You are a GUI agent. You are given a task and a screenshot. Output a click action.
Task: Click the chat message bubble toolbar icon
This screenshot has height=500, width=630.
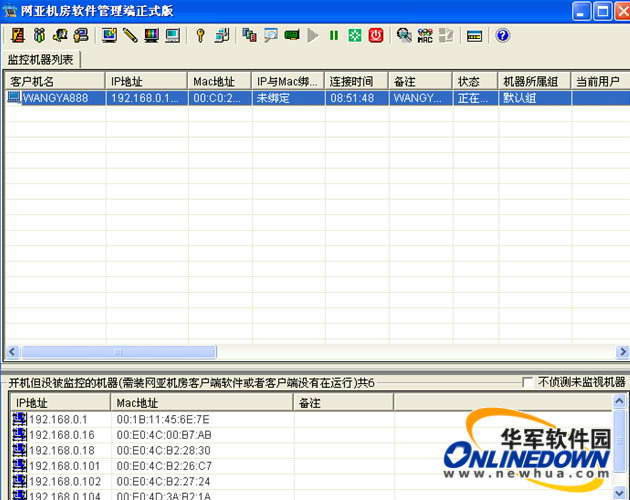[x=271, y=35]
